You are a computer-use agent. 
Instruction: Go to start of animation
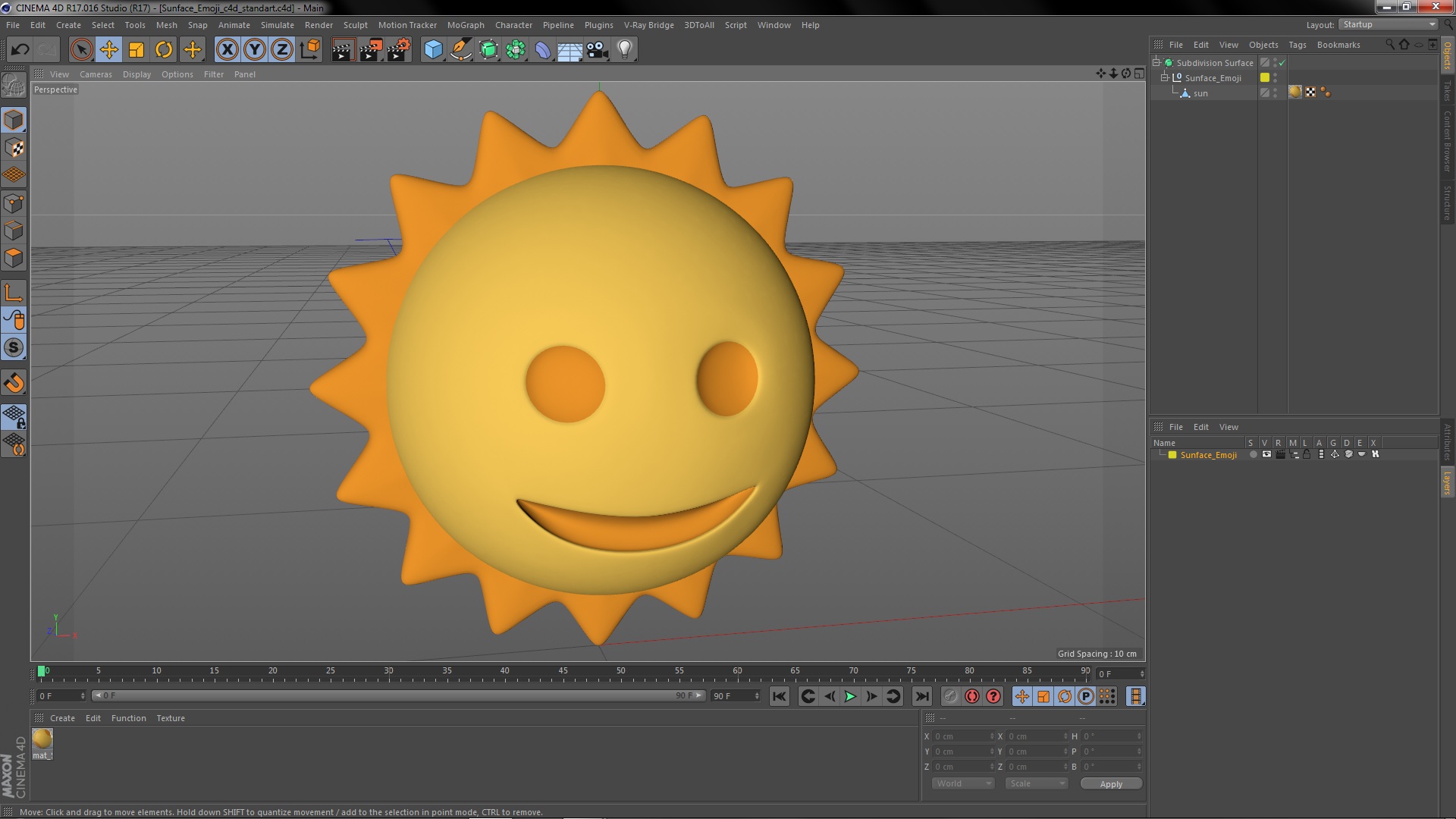tap(779, 696)
